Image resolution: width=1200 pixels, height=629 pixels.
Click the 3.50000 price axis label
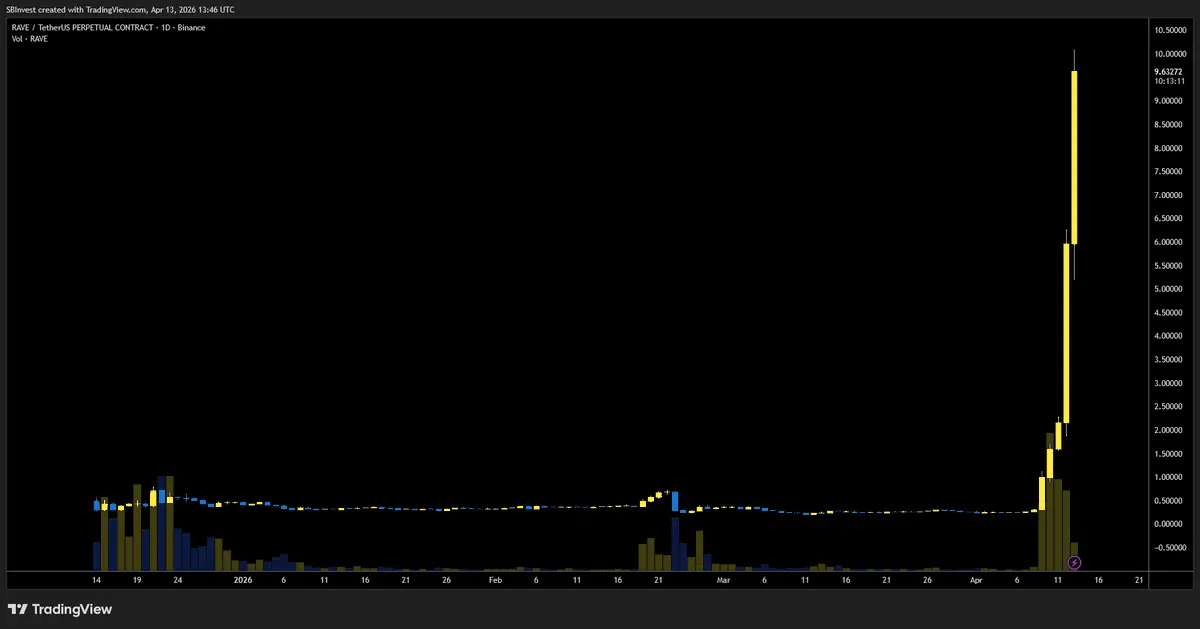[1170, 360]
